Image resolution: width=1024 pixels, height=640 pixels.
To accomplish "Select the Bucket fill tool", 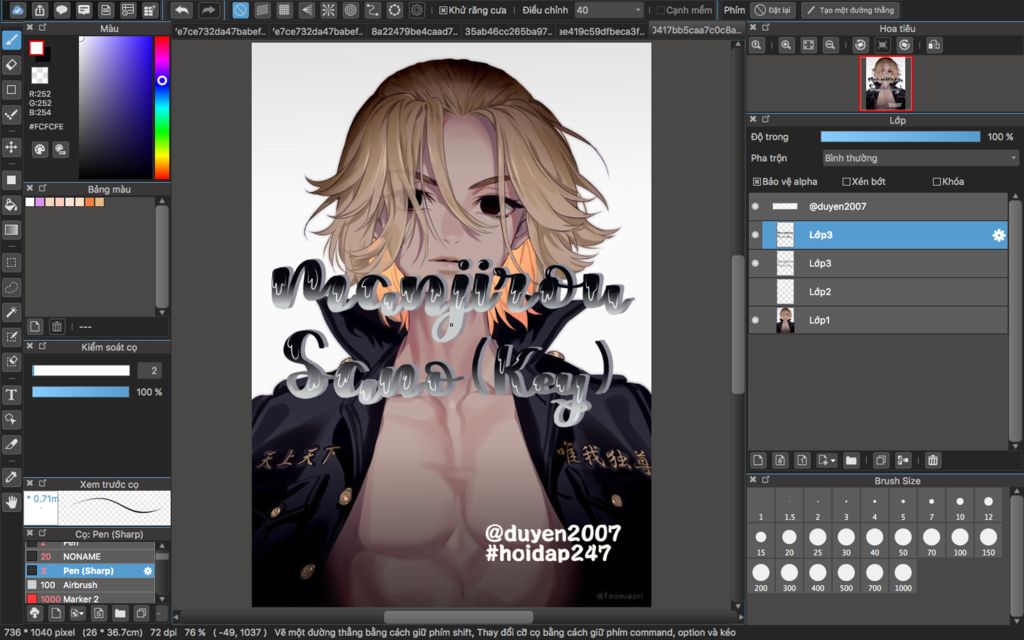I will coord(11,204).
